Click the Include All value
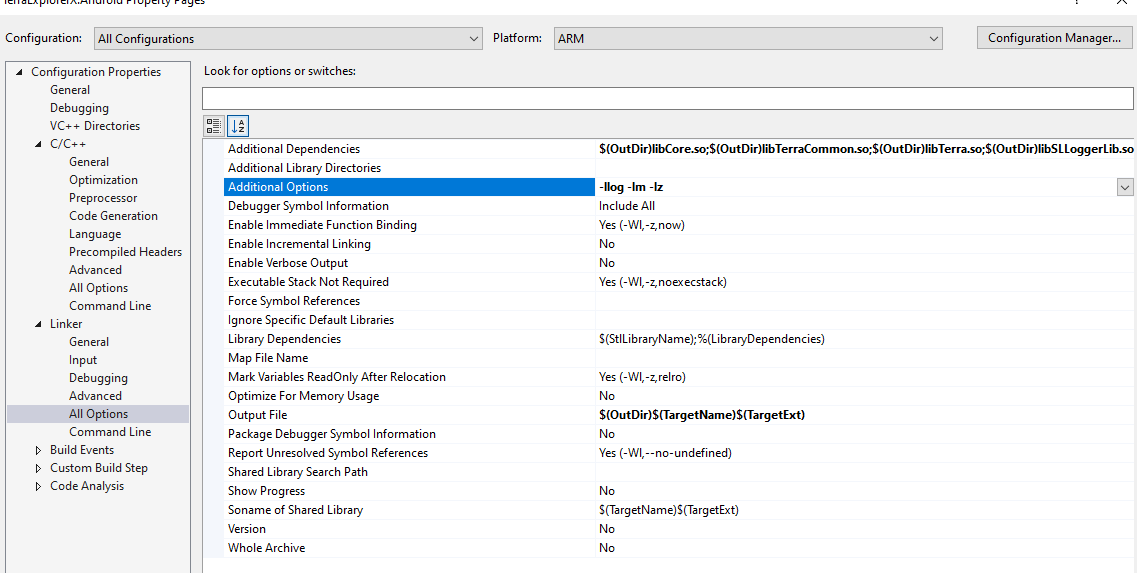This screenshot has height=573, width=1137. (x=627, y=206)
